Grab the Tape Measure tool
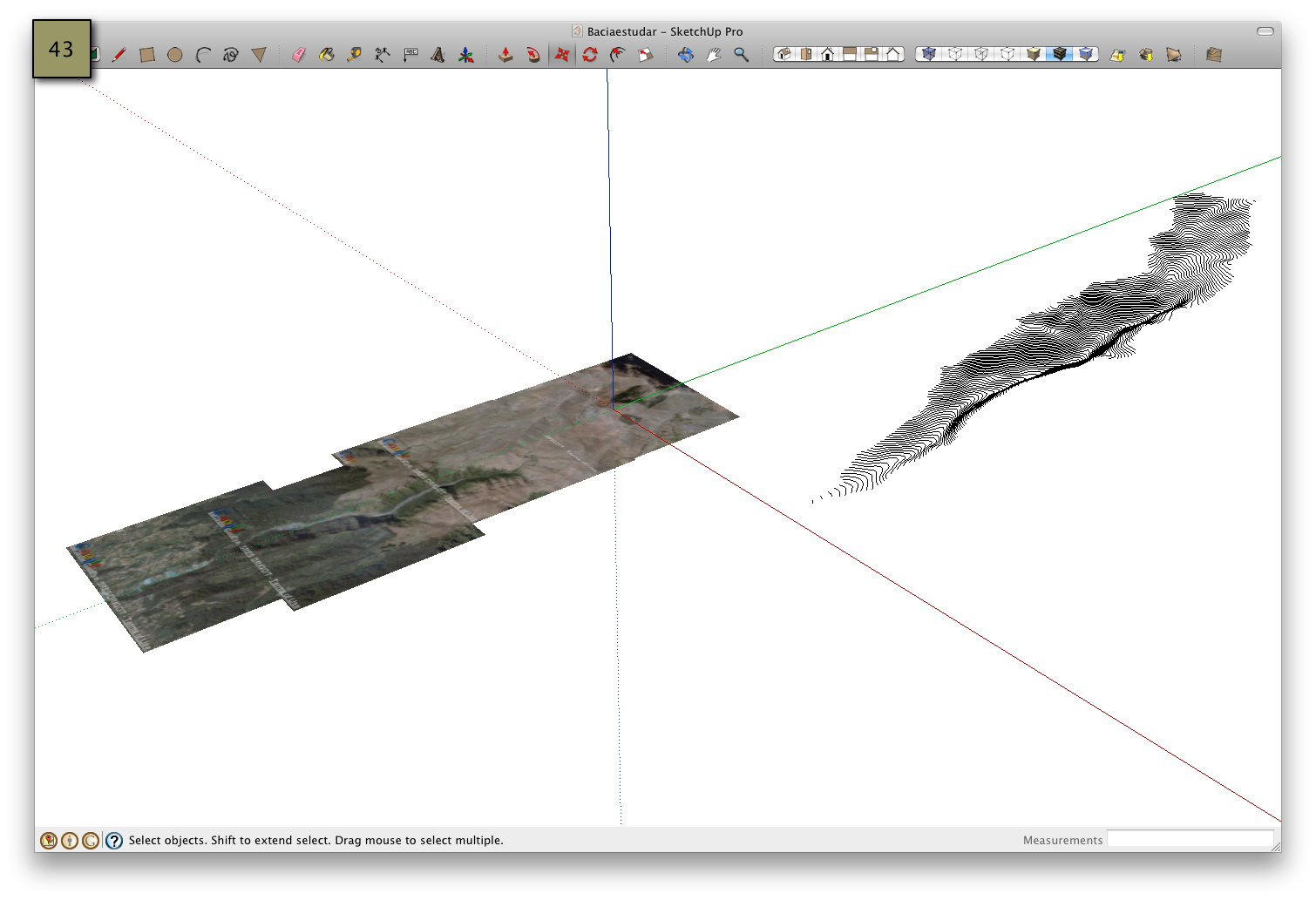The width and height of the screenshot is (1316, 900). point(355,54)
